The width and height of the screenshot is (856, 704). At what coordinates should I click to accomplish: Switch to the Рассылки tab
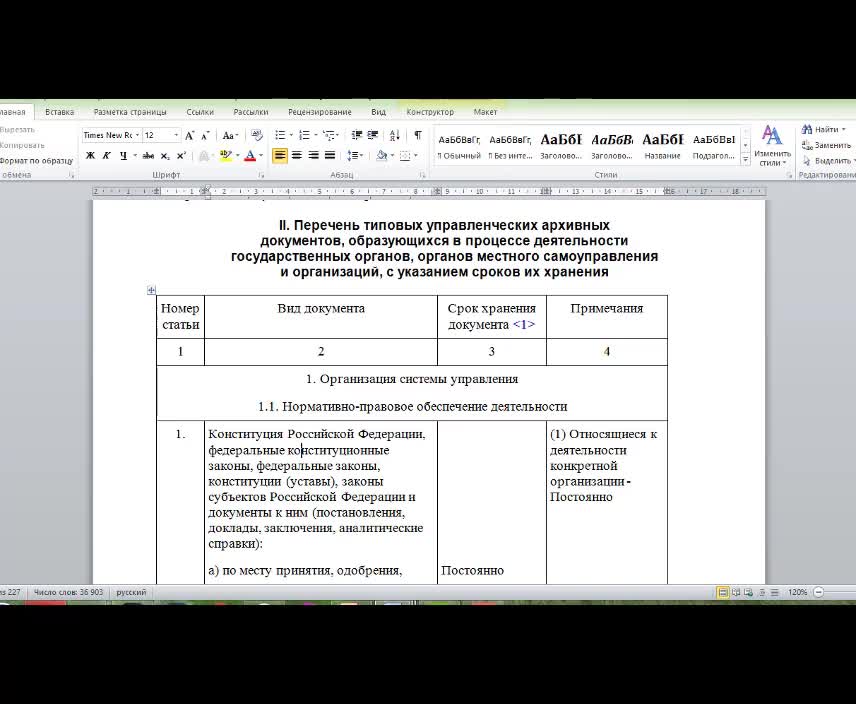(x=251, y=112)
